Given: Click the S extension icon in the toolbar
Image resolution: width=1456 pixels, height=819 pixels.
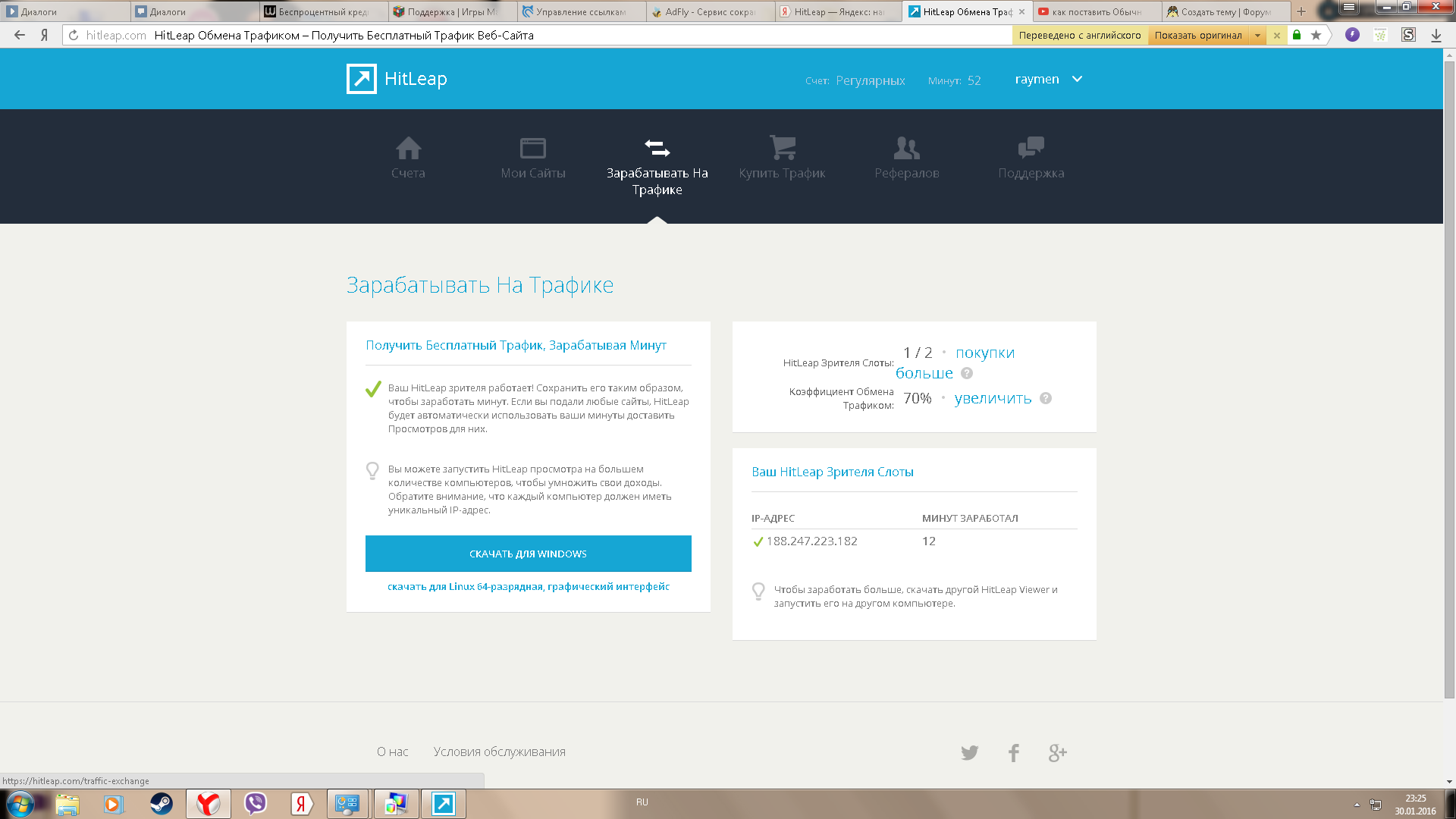Looking at the screenshot, I should [1408, 35].
